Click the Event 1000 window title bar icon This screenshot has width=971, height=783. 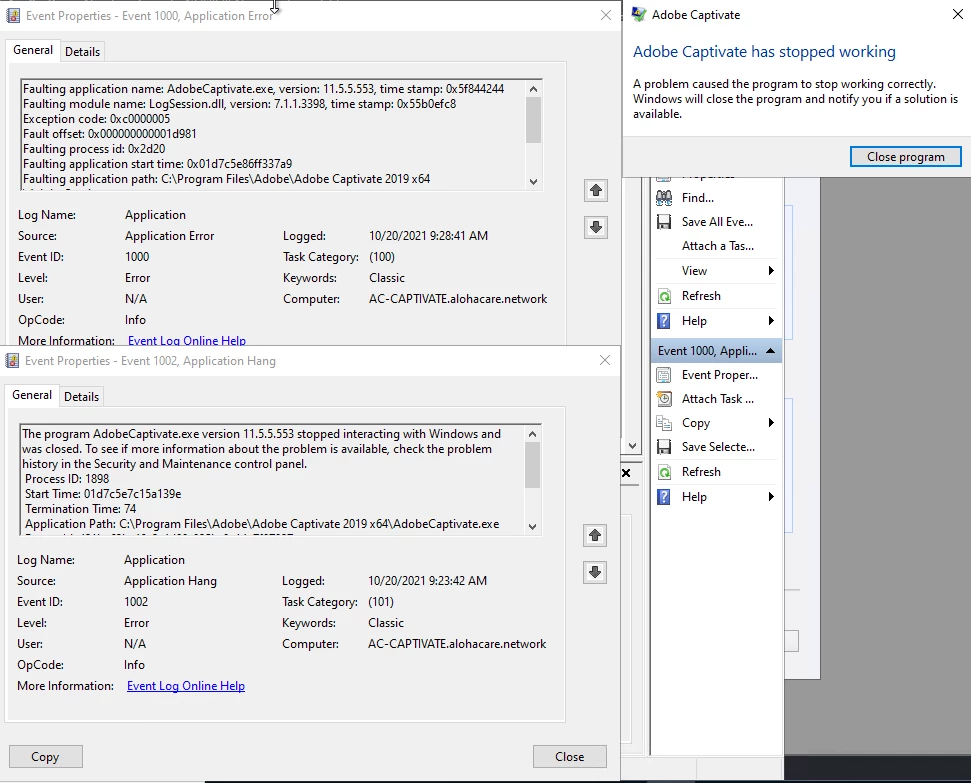coord(13,15)
